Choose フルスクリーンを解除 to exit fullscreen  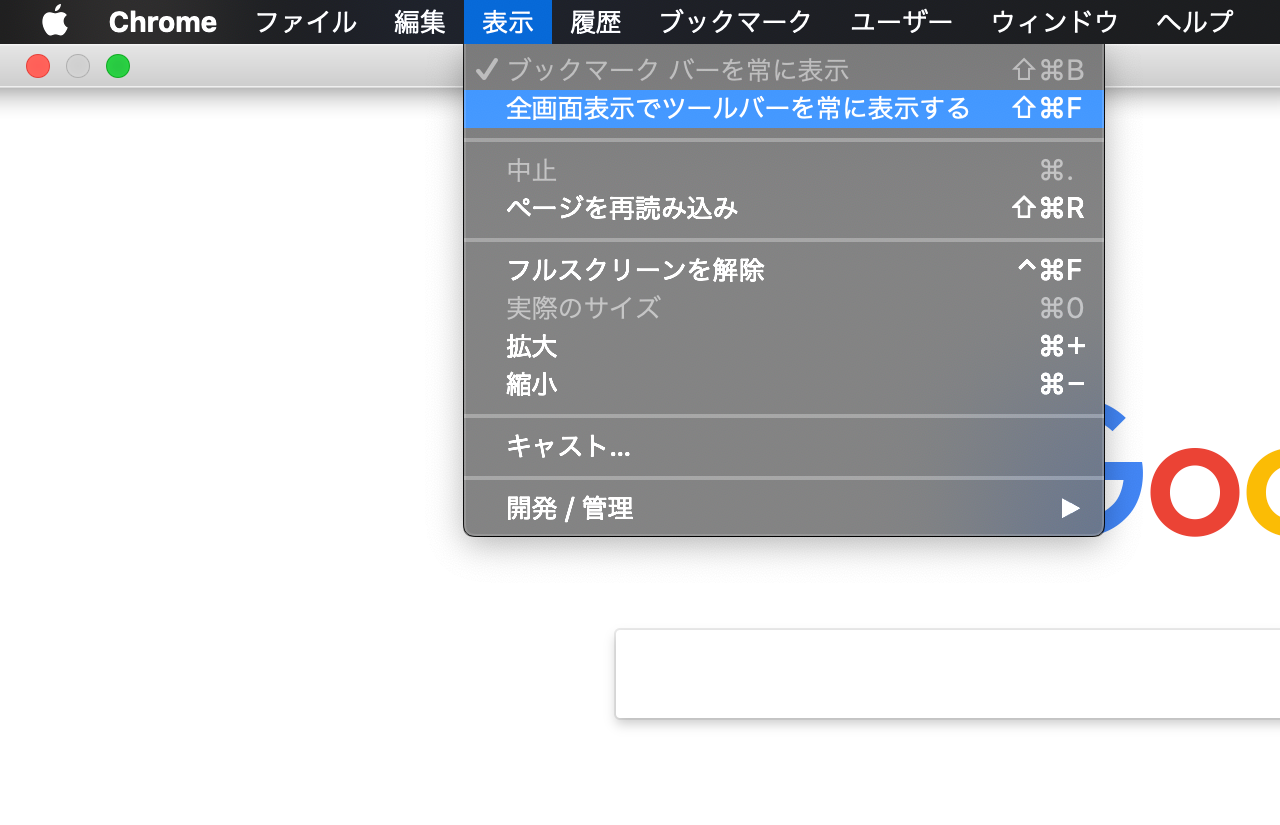point(635,270)
